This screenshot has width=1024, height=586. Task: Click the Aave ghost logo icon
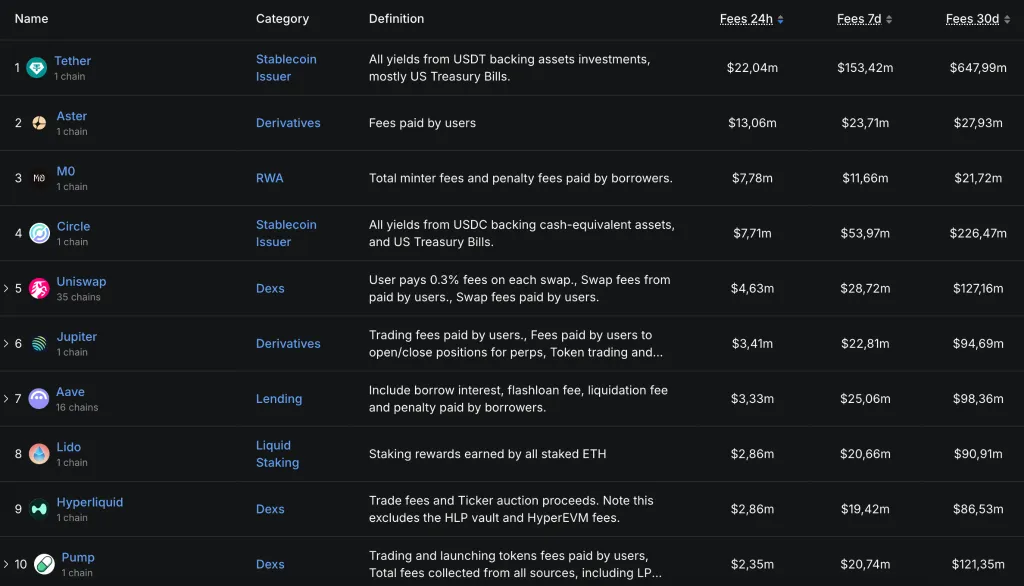point(39,399)
